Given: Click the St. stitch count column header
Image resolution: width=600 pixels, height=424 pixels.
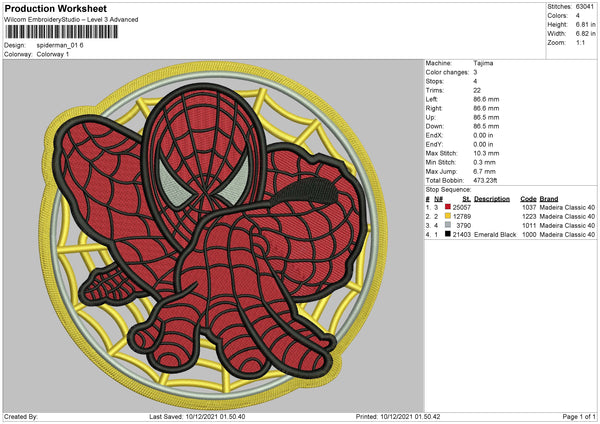Looking at the screenshot, I should tap(466, 198).
